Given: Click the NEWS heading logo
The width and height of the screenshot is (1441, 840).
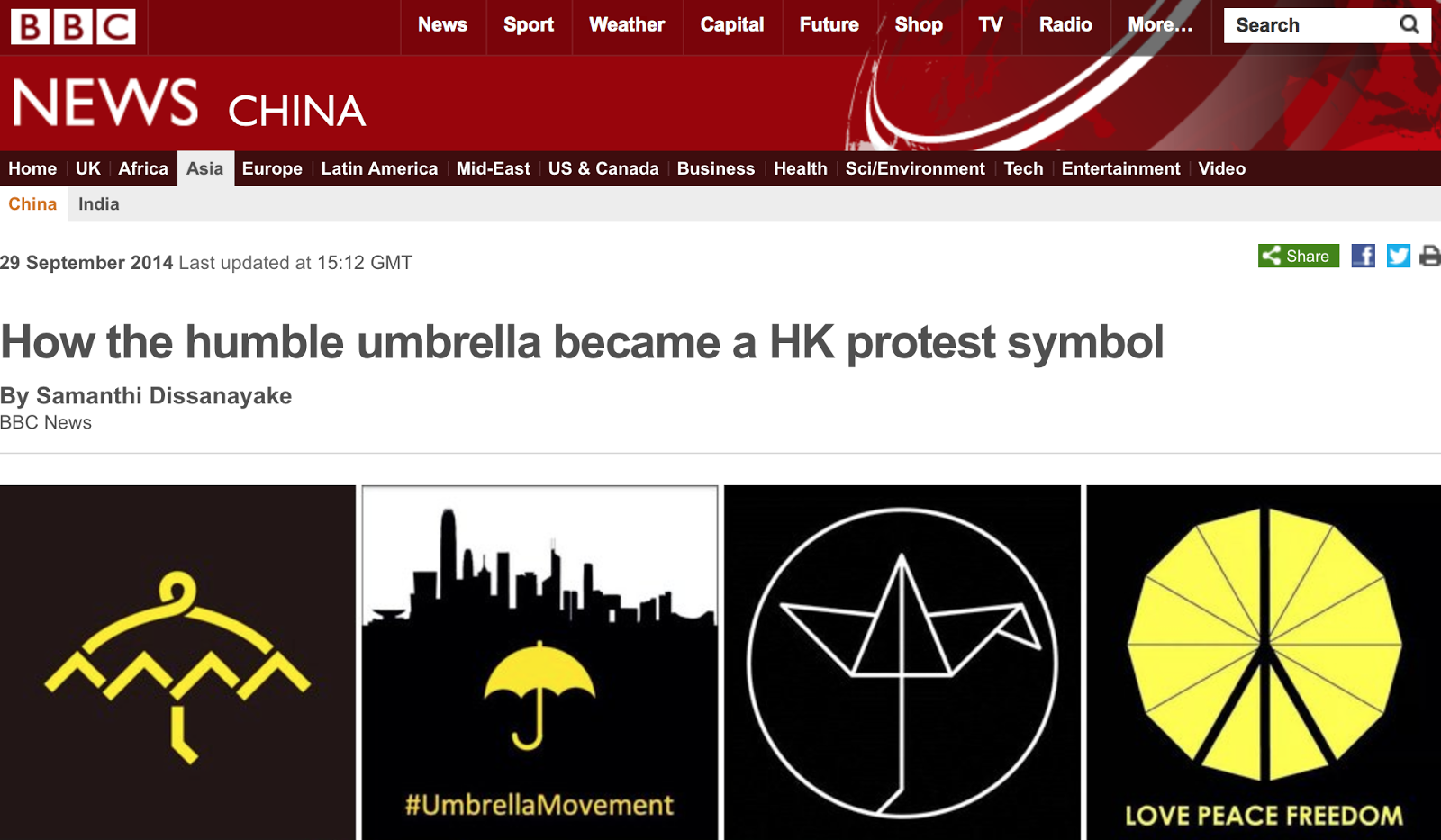Looking at the screenshot, I should click(105, 103).
